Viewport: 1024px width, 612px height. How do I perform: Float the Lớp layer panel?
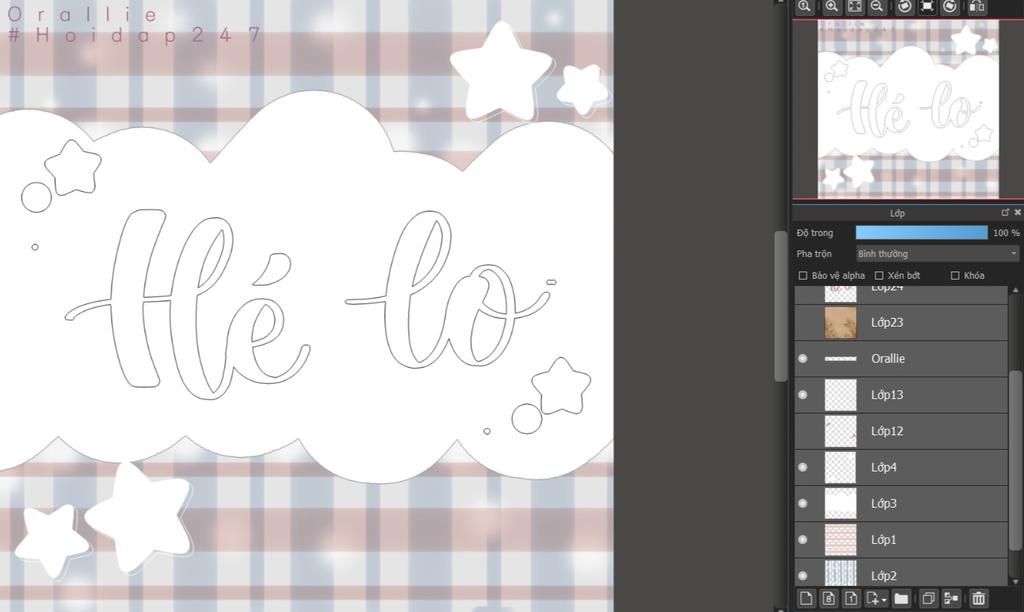point(1005,212)
